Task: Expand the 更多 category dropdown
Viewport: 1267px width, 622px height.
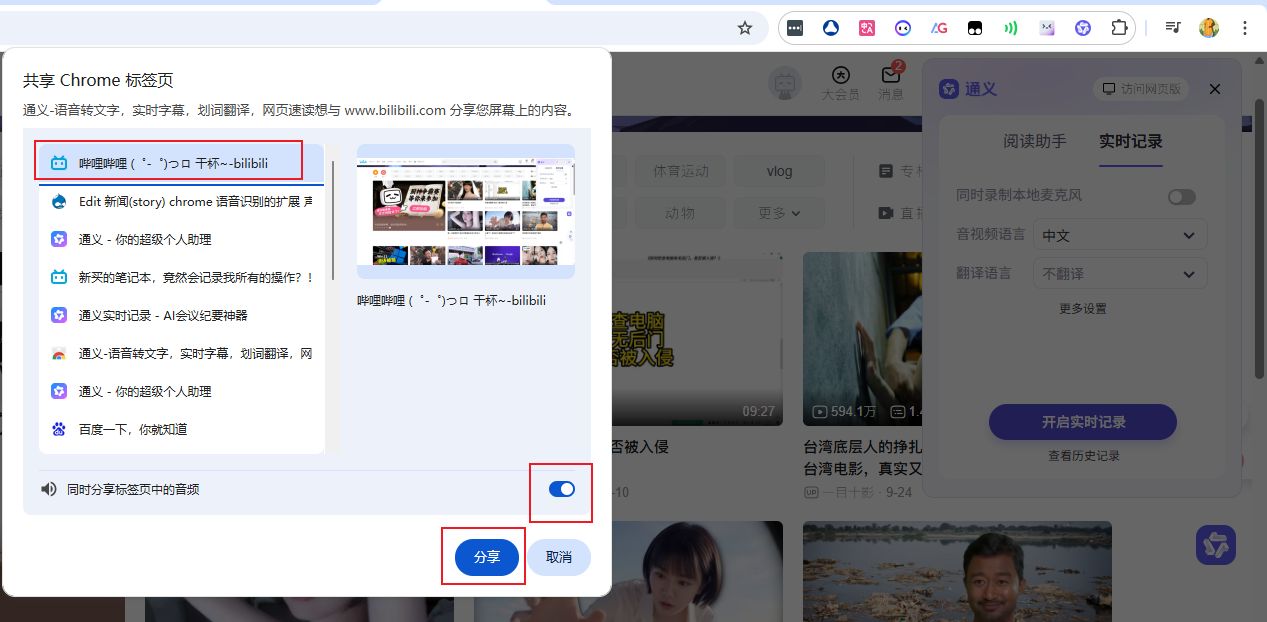Action: 779,213
